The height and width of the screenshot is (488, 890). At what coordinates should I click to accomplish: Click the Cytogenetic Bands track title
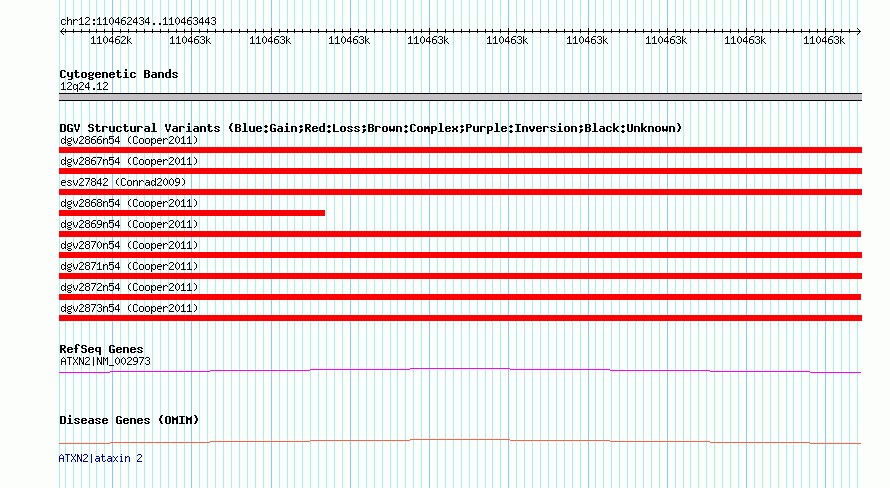tap(119, 74)
